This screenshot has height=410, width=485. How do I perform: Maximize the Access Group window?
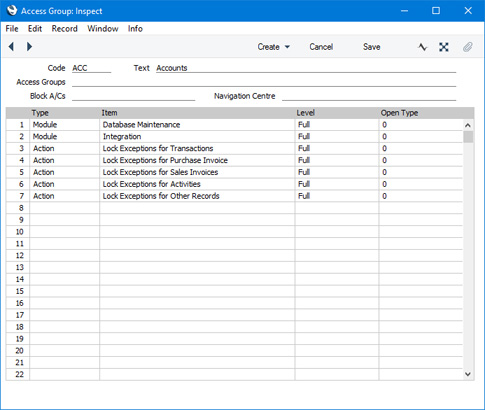point(436,11)
